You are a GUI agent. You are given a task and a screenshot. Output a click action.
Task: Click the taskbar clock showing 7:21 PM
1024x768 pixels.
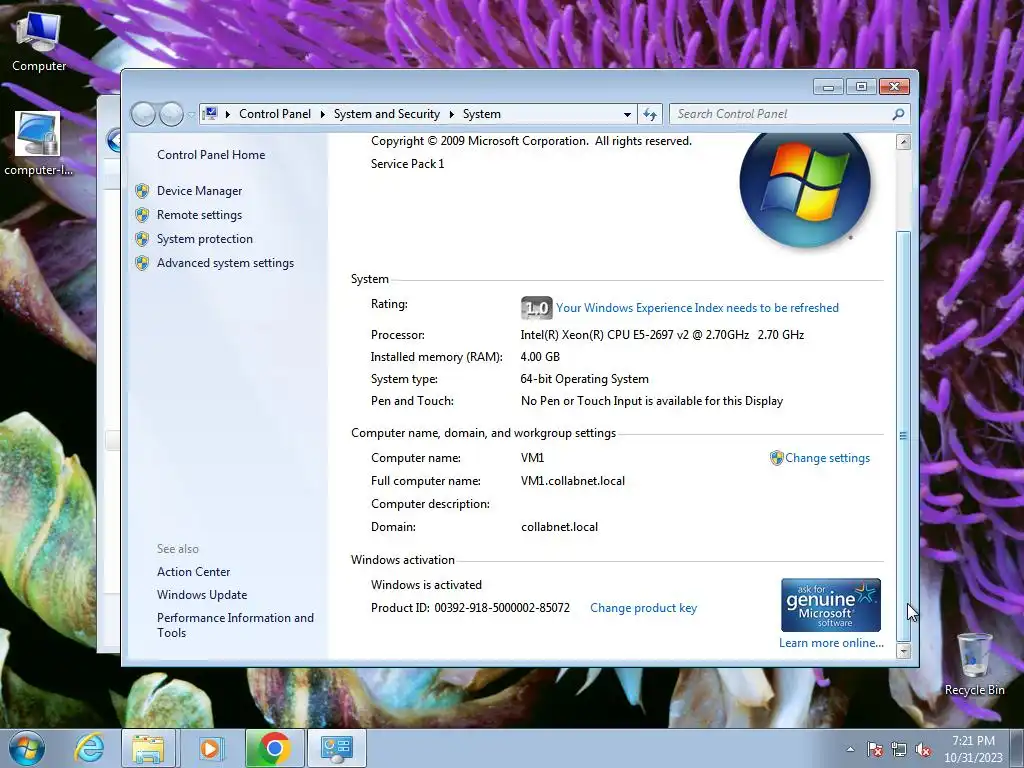pos(973,749)
